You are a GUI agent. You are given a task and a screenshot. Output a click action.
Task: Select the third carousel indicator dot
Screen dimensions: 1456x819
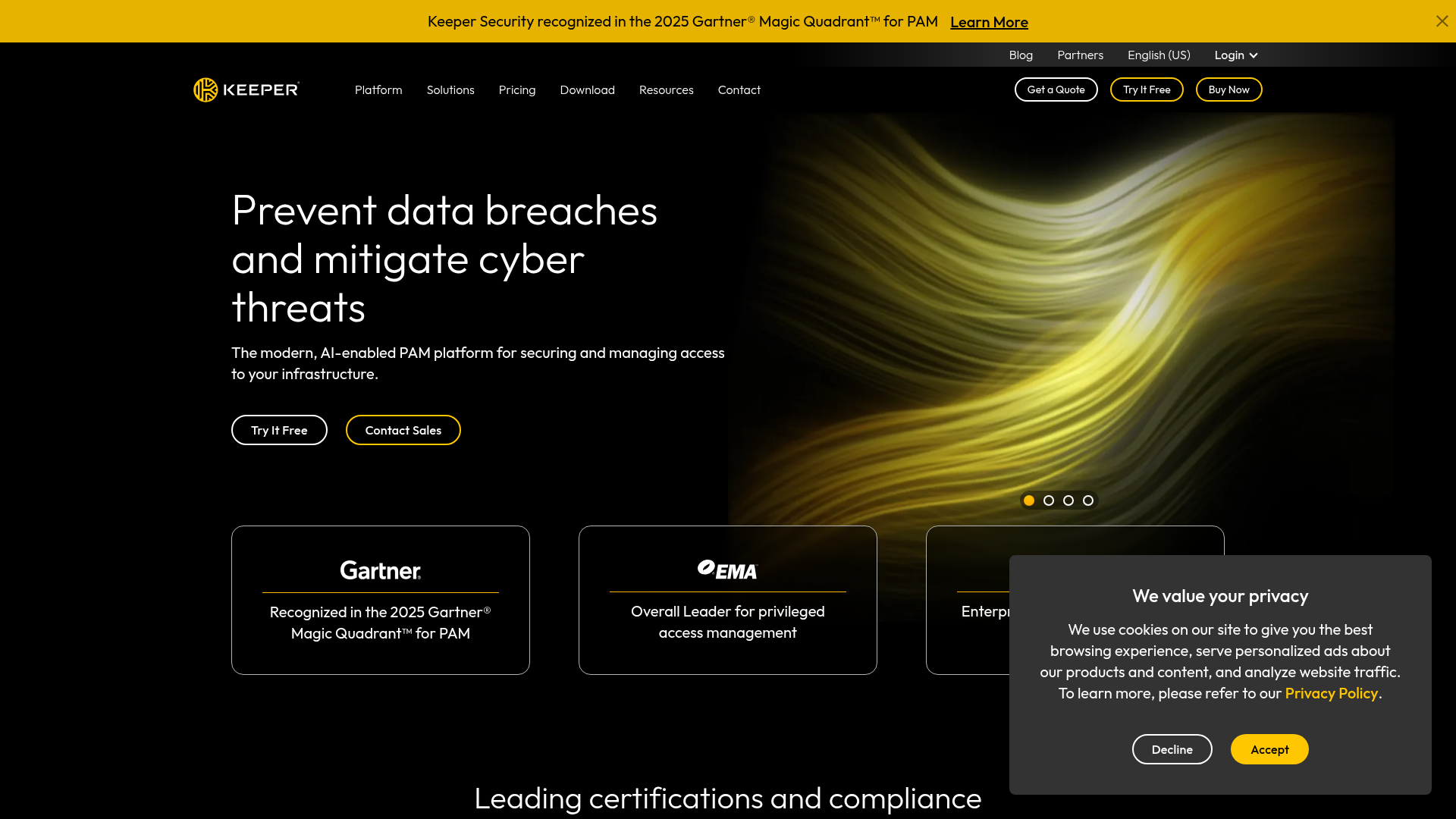pyautogui.click(x=1068, y=500)
